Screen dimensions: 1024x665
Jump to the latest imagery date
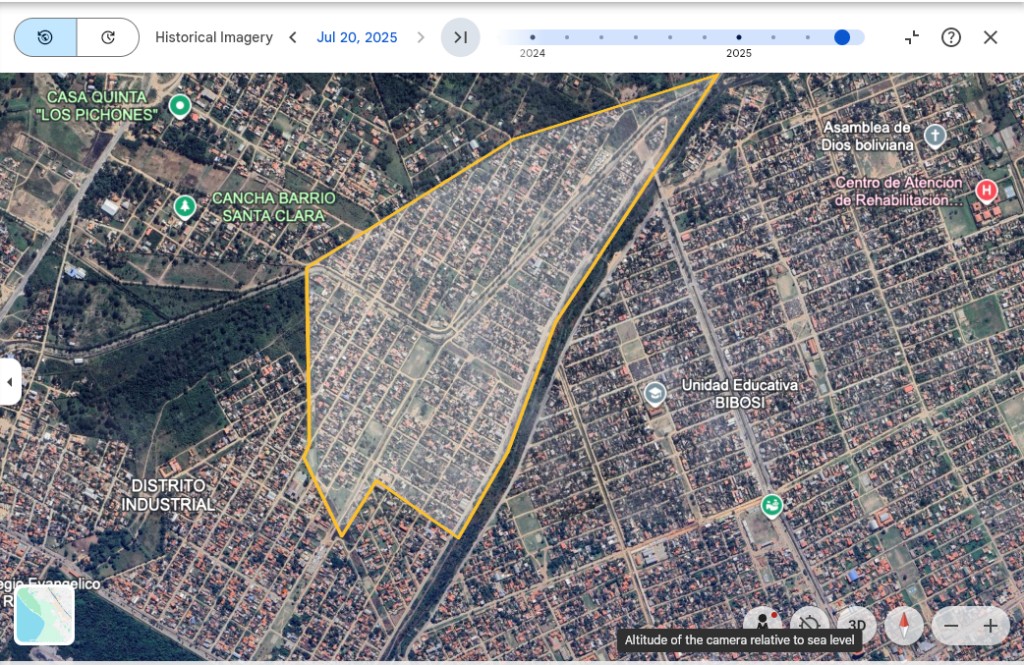click(x=460, y=37)
